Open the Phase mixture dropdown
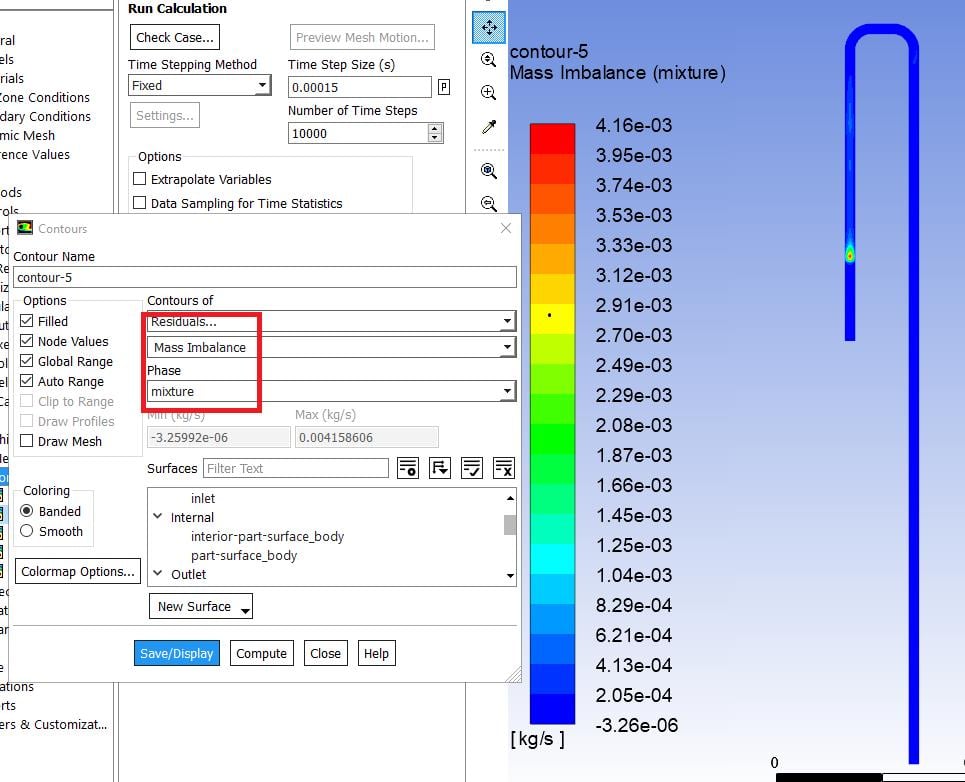This screenshot has width=965, height=782. tap(331, 391)
